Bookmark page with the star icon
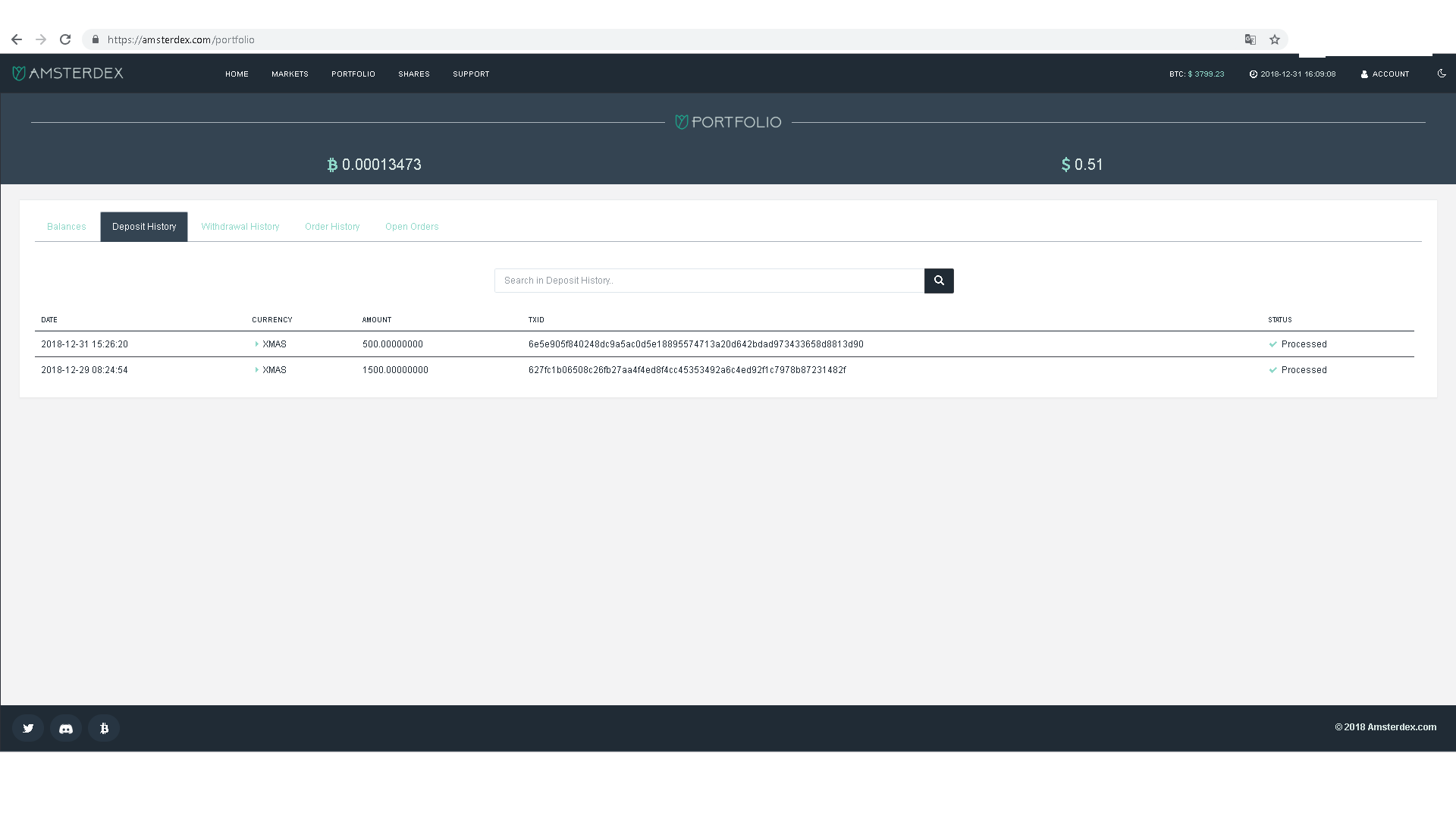Image resolution: width=1456 pixels, height=819 pixels. click(1275, 39)
